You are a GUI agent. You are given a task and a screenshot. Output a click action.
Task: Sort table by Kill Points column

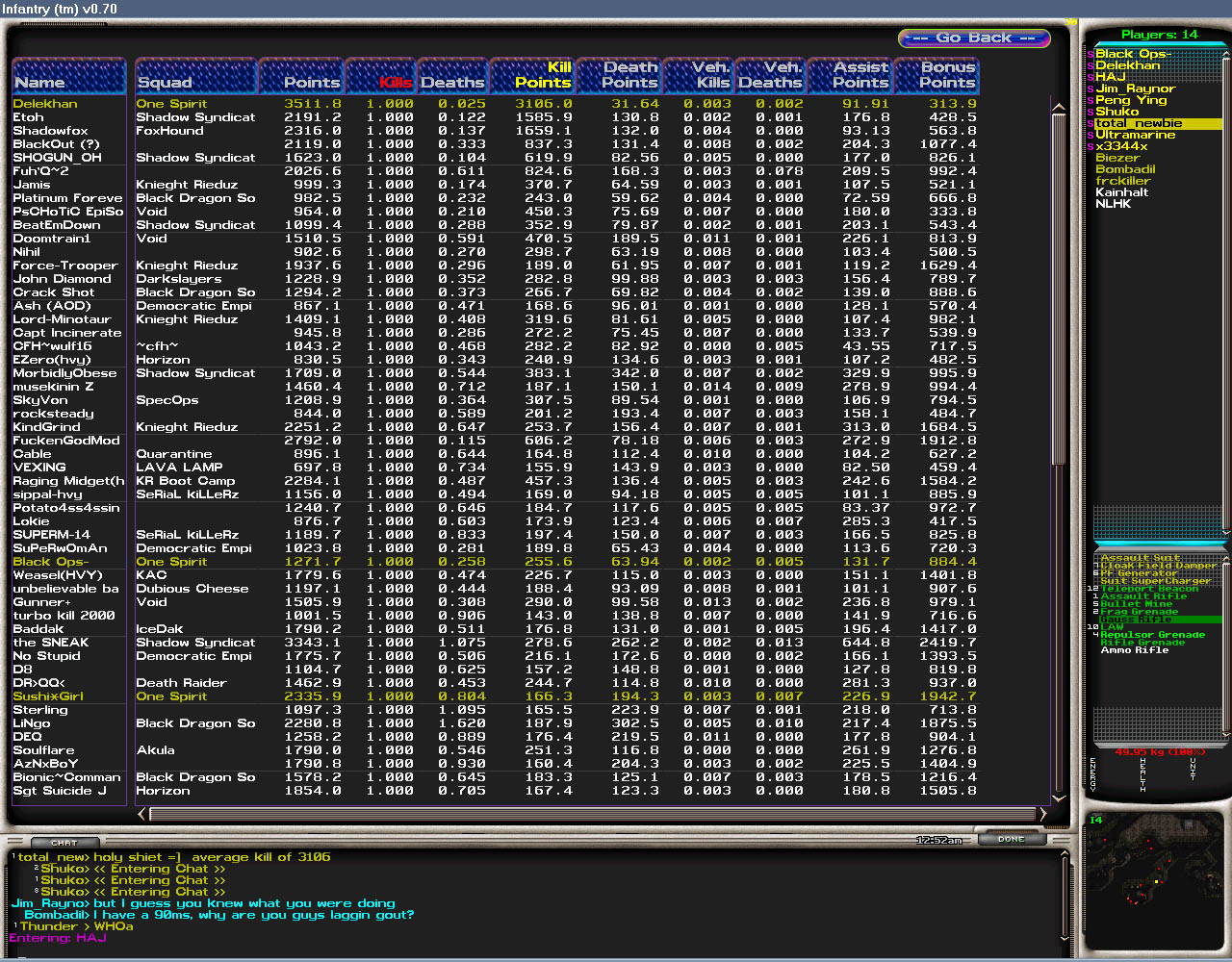[532, 75]
